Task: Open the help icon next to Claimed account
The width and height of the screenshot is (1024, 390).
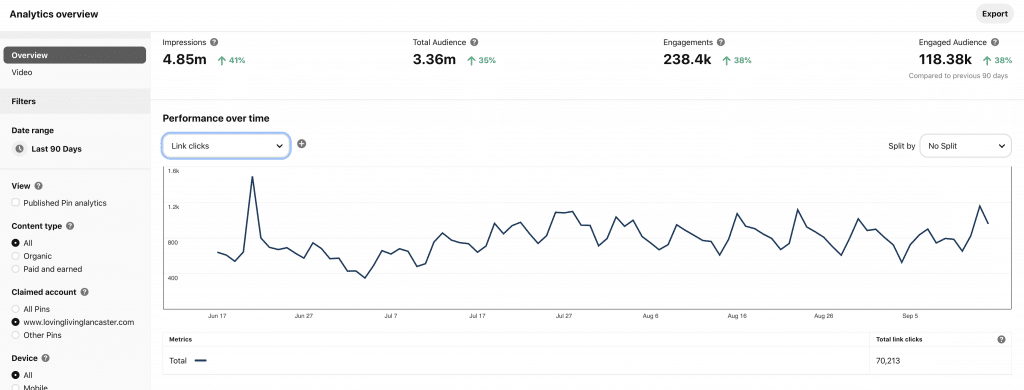Action: coord(84,293)
